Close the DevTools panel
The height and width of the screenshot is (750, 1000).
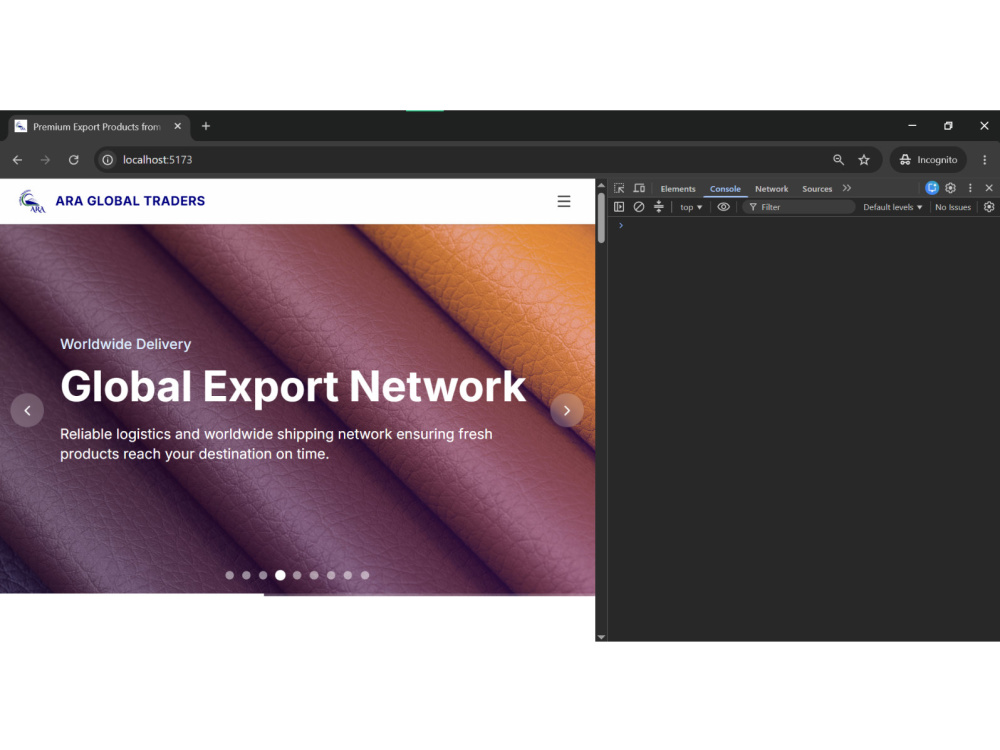point(989,188)
